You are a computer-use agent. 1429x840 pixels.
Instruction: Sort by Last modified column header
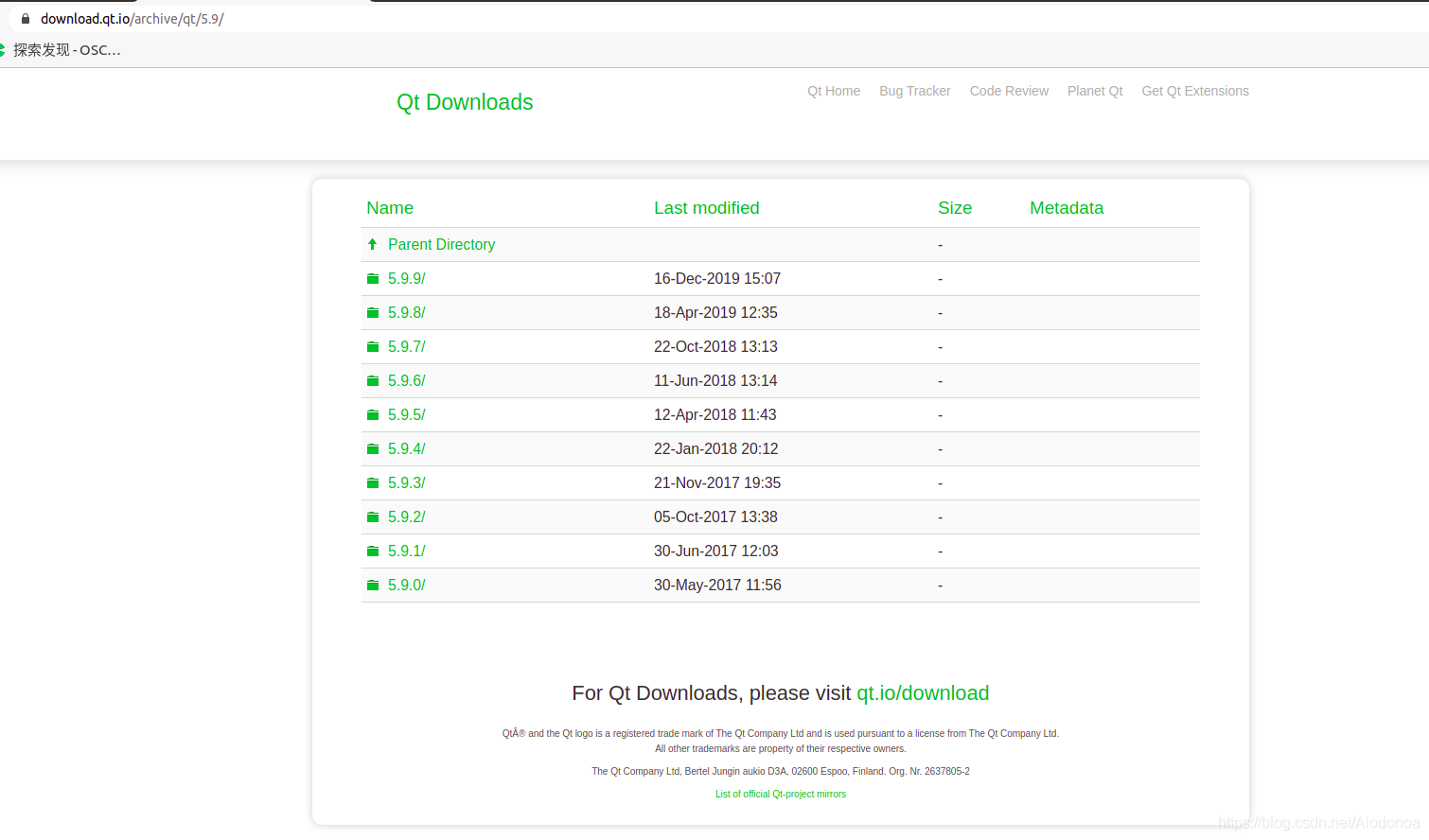coord(707,208)
